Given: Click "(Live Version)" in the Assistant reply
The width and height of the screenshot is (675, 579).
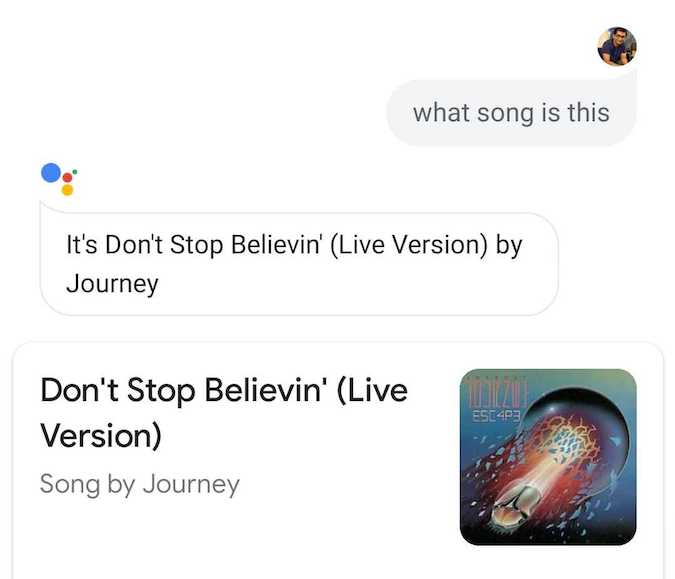Looking at the screenshot, I should click(x=411, y=245).
